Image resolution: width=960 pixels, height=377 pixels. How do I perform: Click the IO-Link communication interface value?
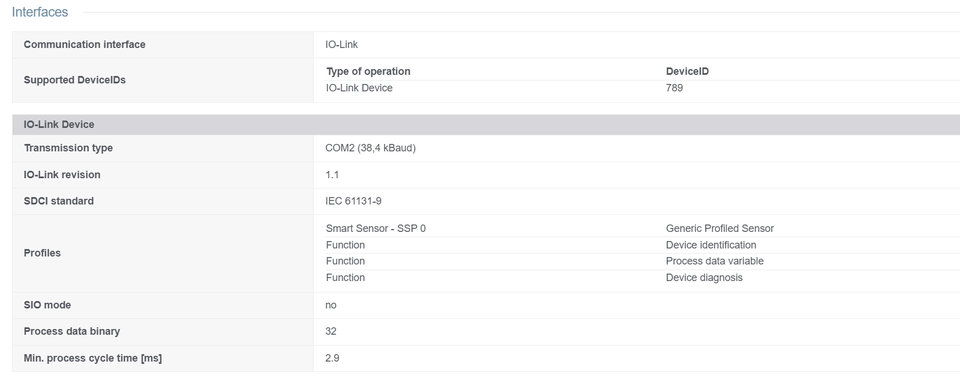[x=342, y=45]
